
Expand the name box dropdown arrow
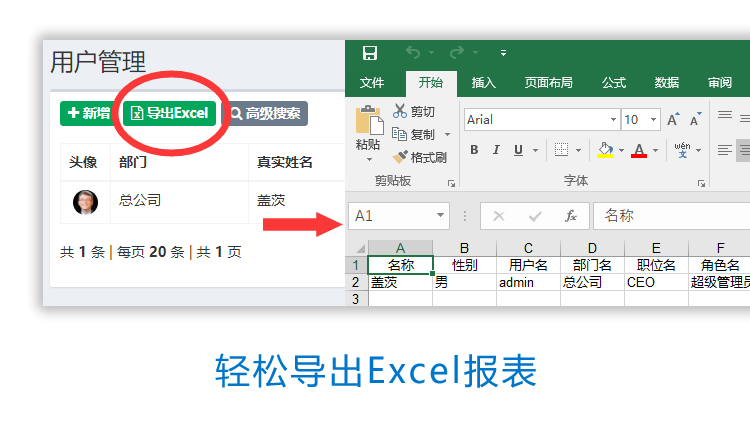(441, 215)
